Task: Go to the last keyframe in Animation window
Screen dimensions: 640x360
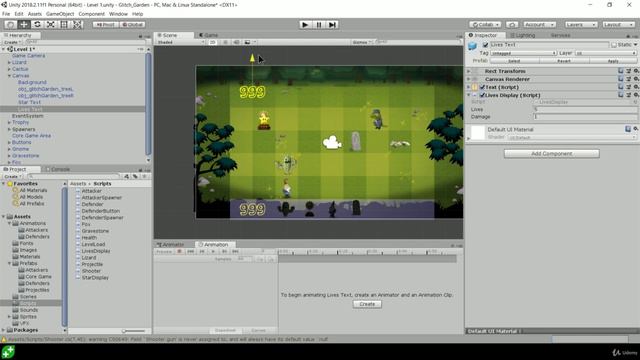Action: [x=236, y=251]
